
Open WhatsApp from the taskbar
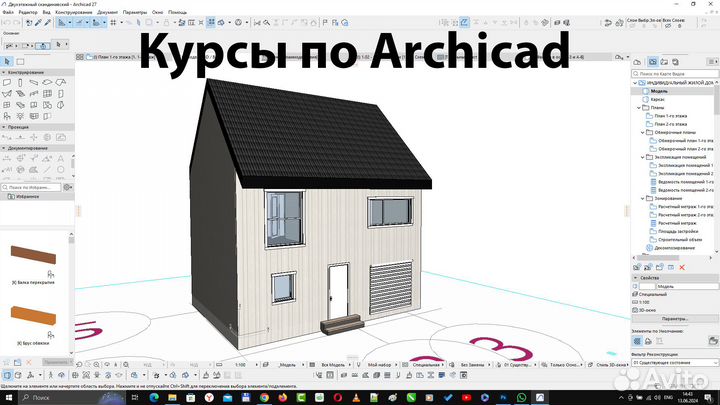[x=521, y=398]
